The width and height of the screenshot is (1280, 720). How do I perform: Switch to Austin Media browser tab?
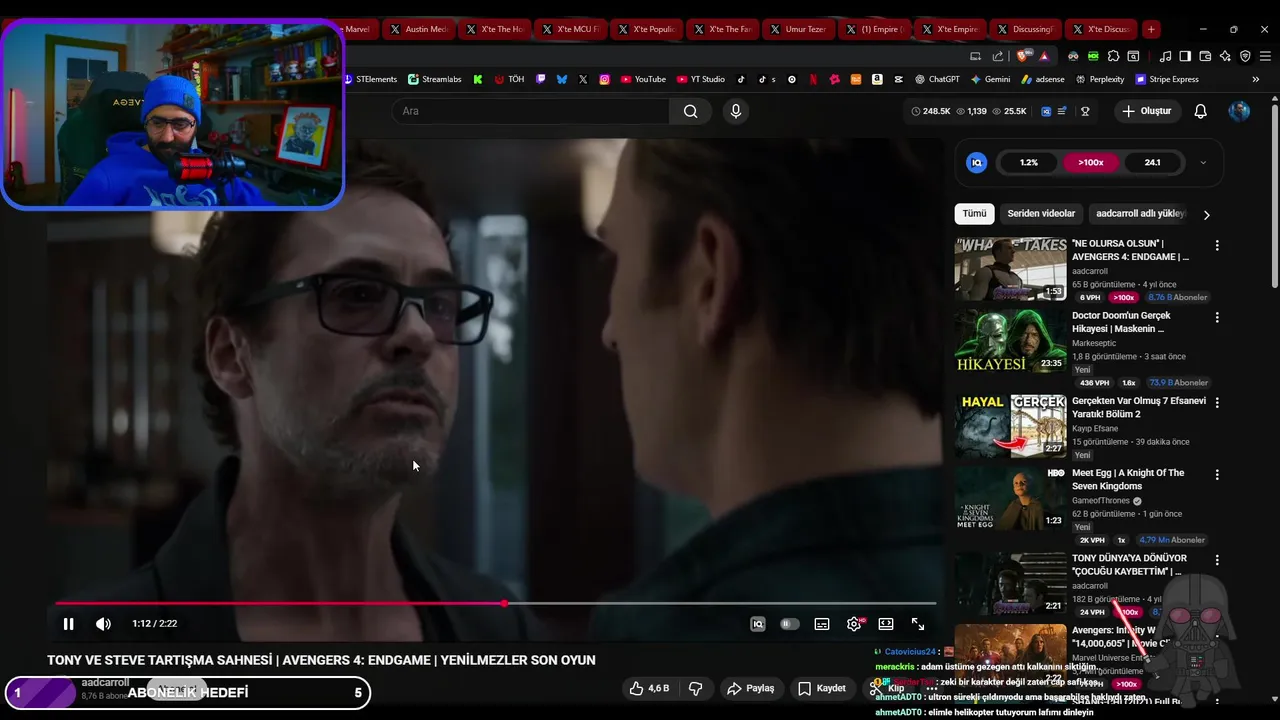pyautogui.click(x=418, y=29)
